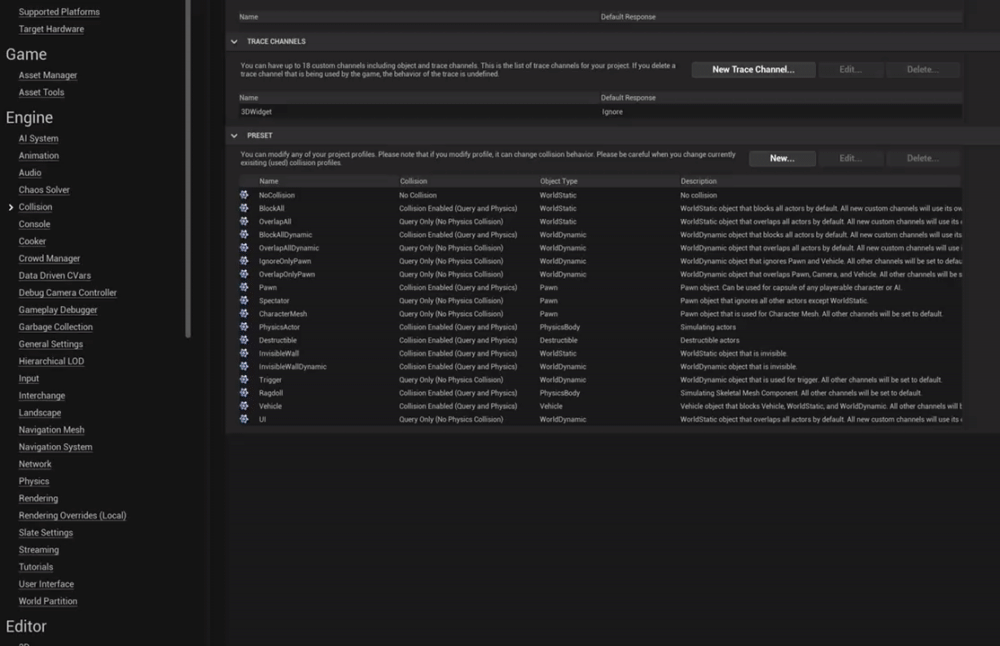Open Navigation Mesh settings
Screen dimensions: 1000x646
(x=52, y=430)
